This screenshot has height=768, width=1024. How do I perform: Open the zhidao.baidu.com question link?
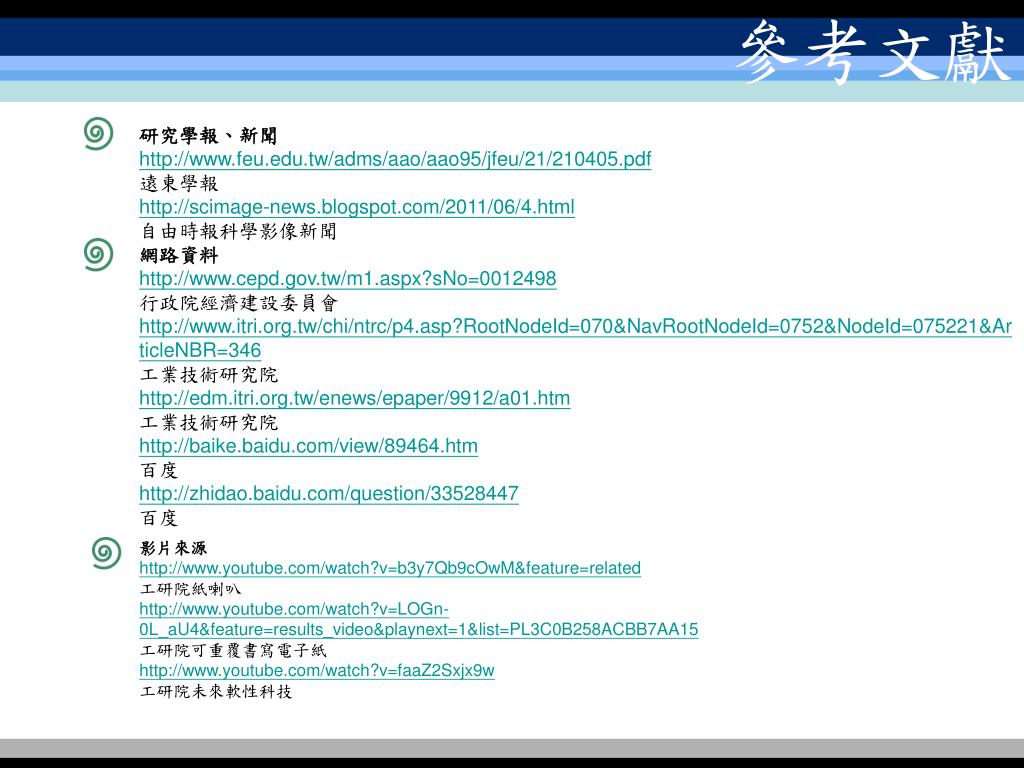click(328, 494)
